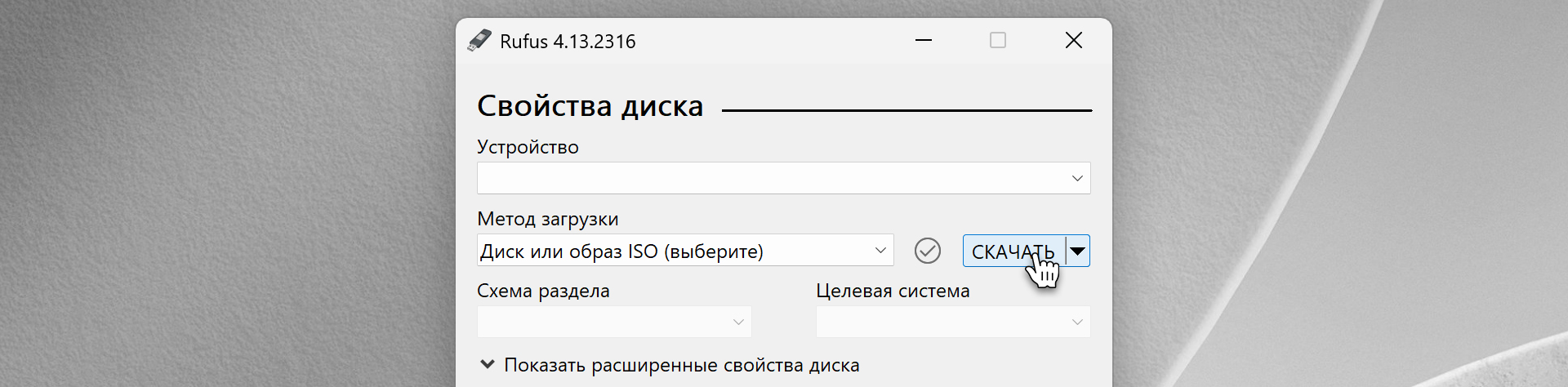Click the Rufus 4.13.2316 title bar text
The image size is (1568, 387).
tap(568, 42)
